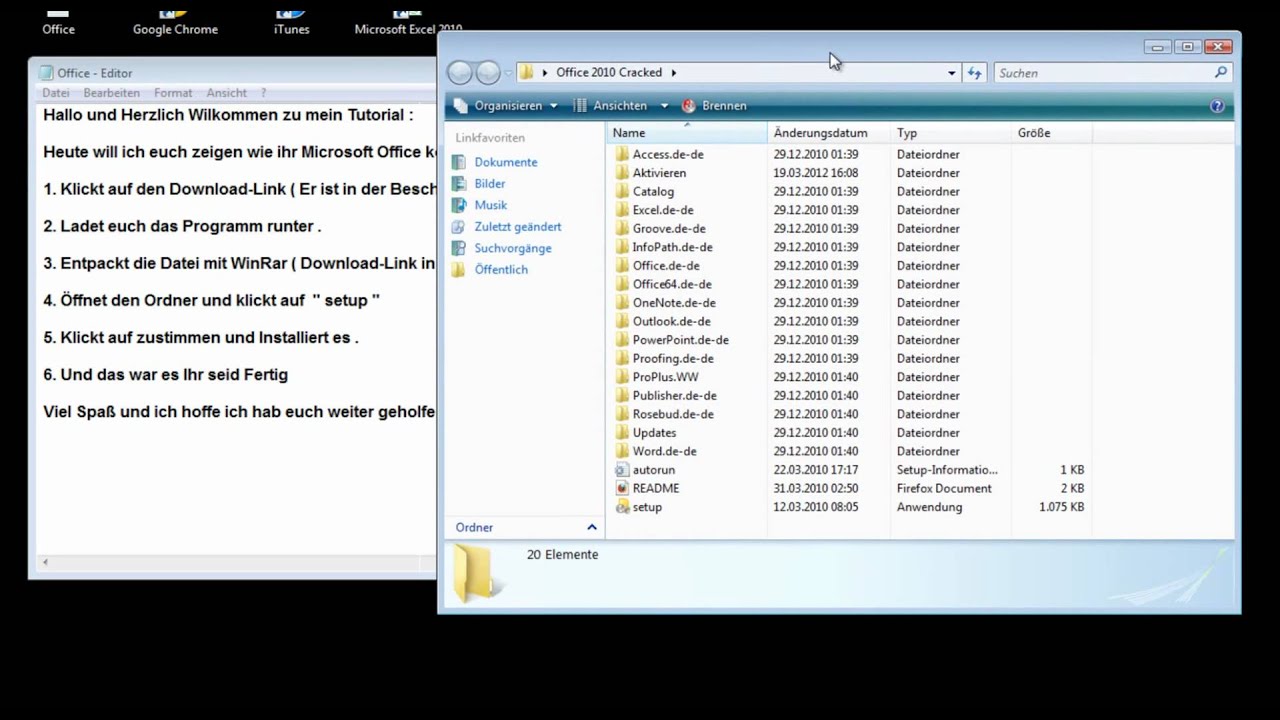Viewport: 1280px width, 720px height.
Task: Click Linkfavoriten heading in navigation pane
Action: pyautogui.click(x=490, y=138)
